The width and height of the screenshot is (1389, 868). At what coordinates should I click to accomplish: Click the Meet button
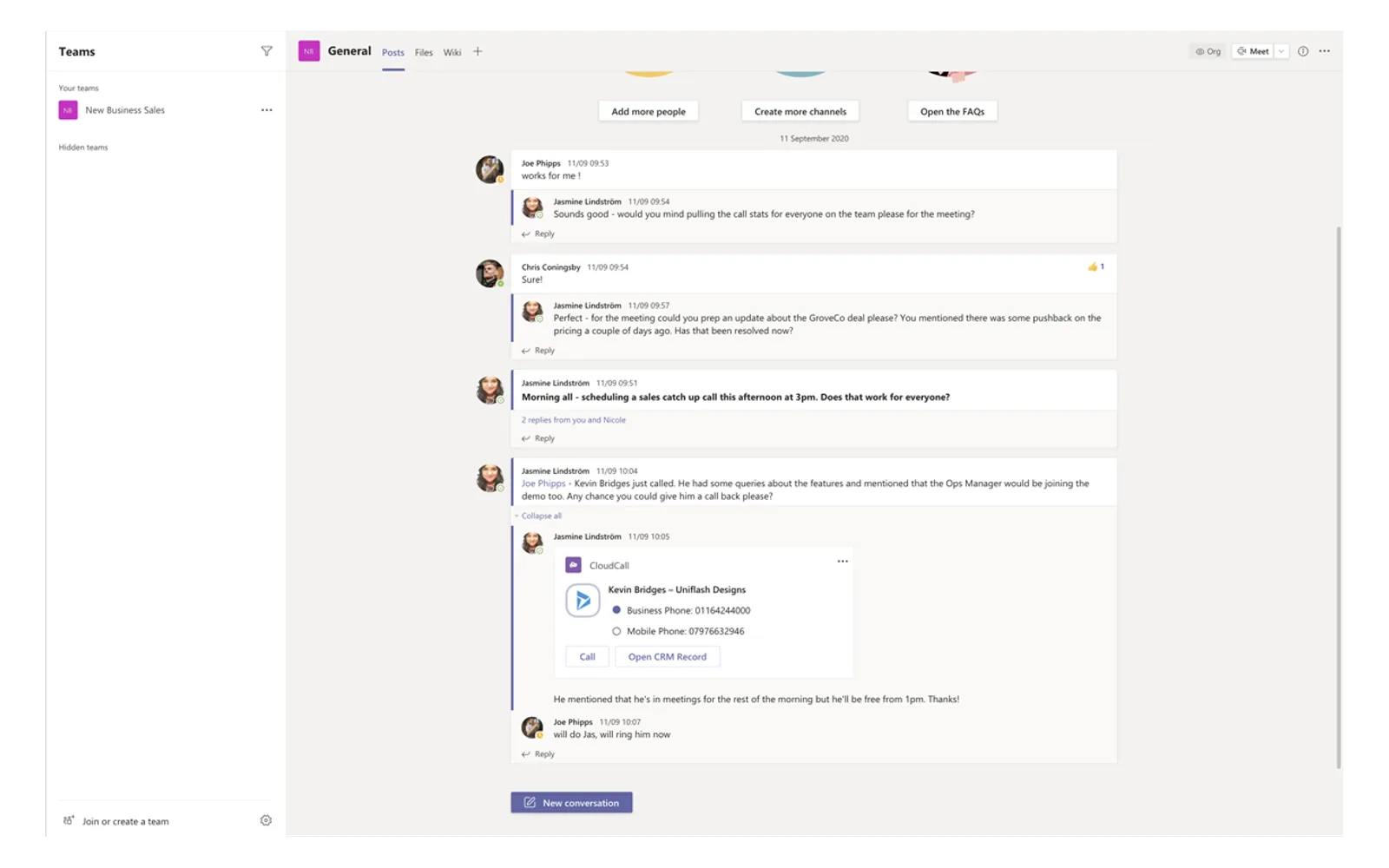pos(1253,51)
